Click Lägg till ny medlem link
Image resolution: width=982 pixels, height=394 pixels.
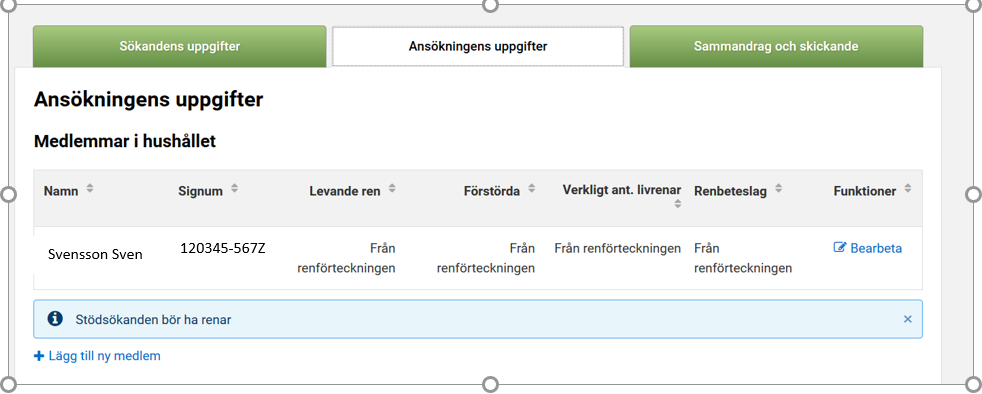(x=97, y=356)
